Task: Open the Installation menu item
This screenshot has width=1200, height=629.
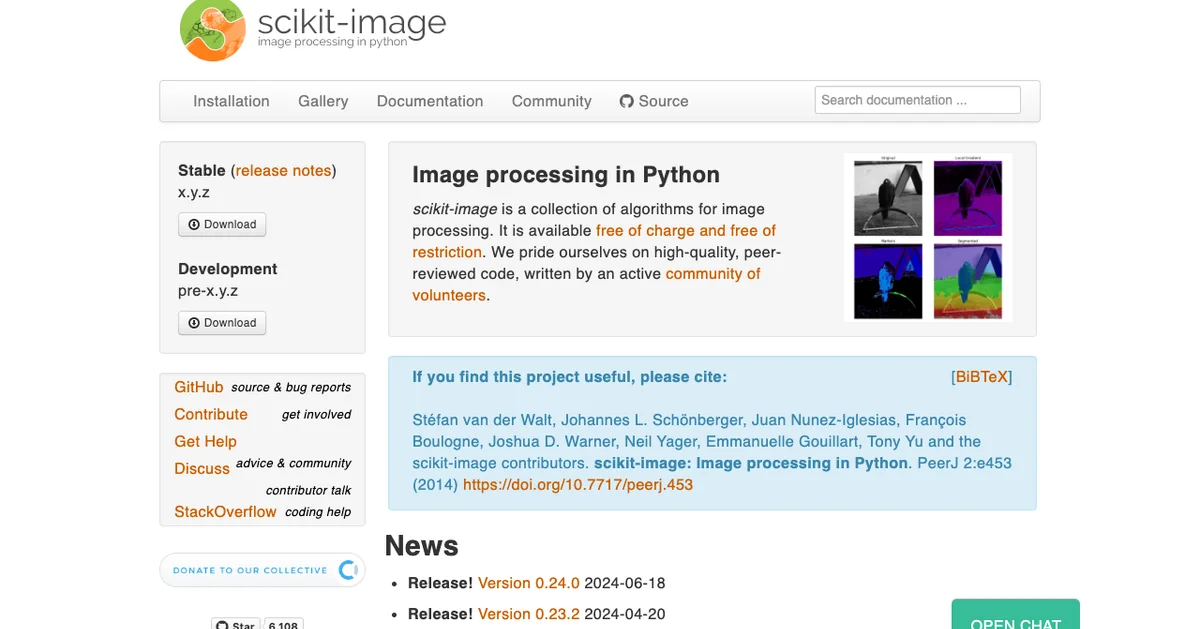Action: (231, 101)
